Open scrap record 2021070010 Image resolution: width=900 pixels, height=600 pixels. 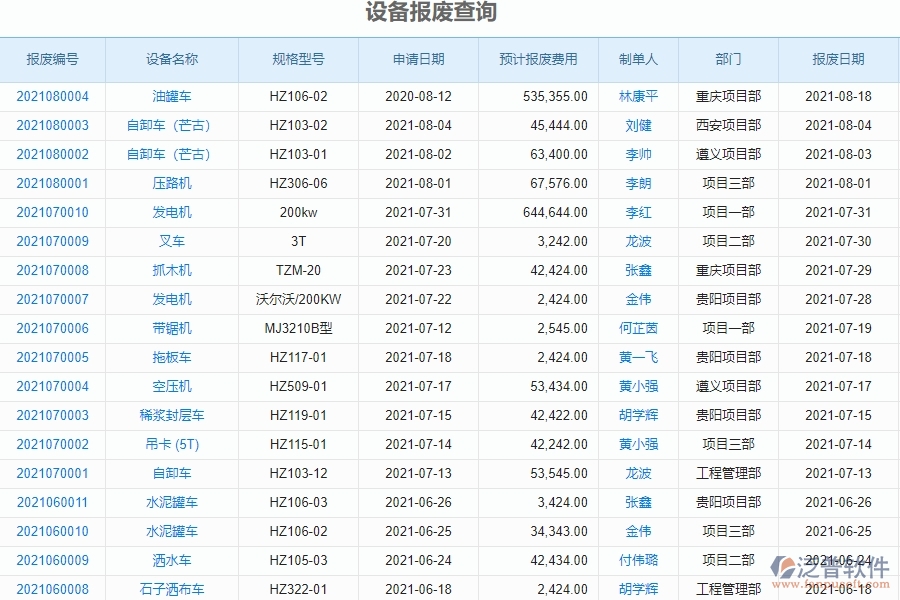coord(53,212)
